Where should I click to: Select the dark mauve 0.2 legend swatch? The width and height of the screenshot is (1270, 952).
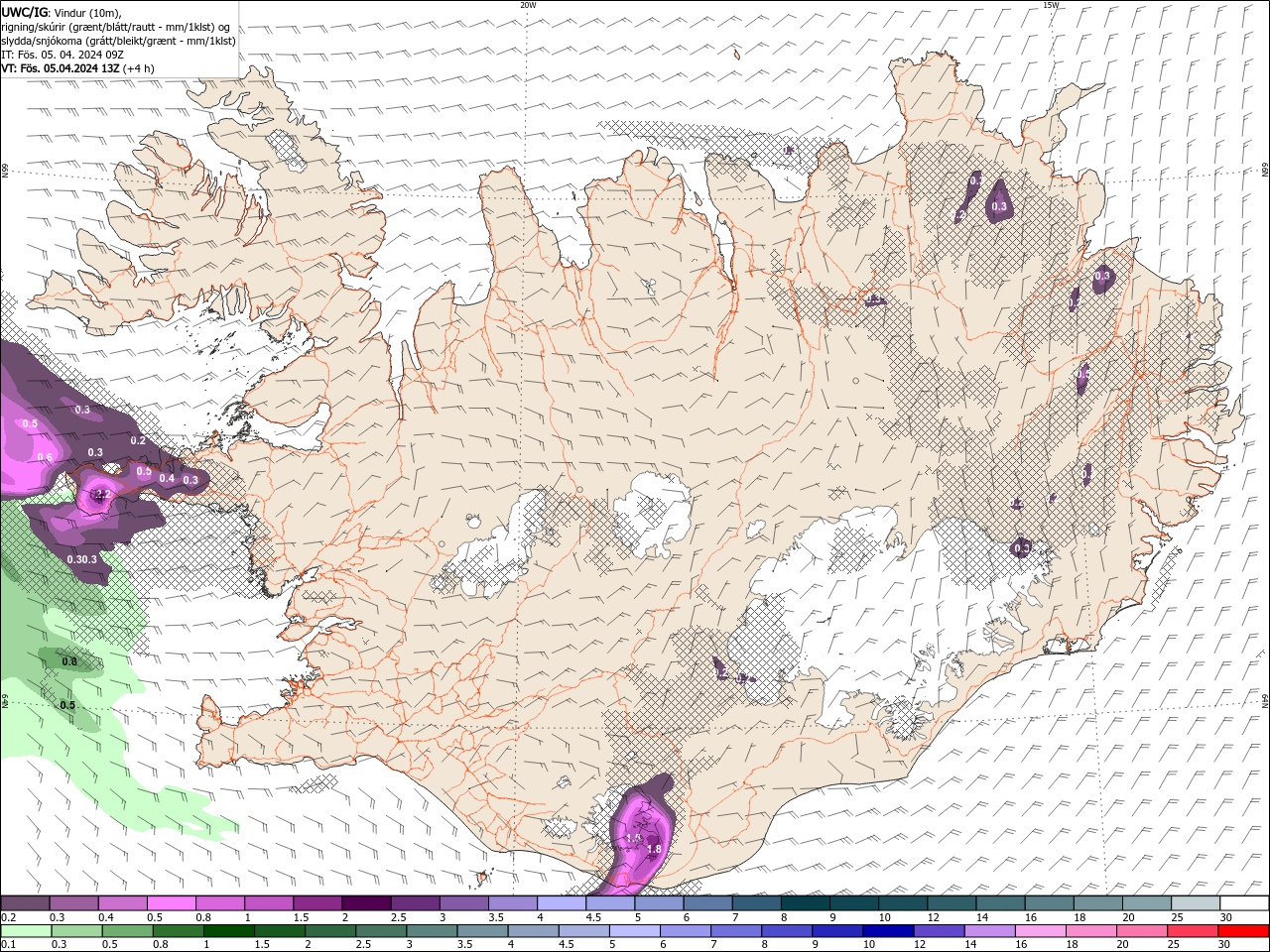(25, 903)
